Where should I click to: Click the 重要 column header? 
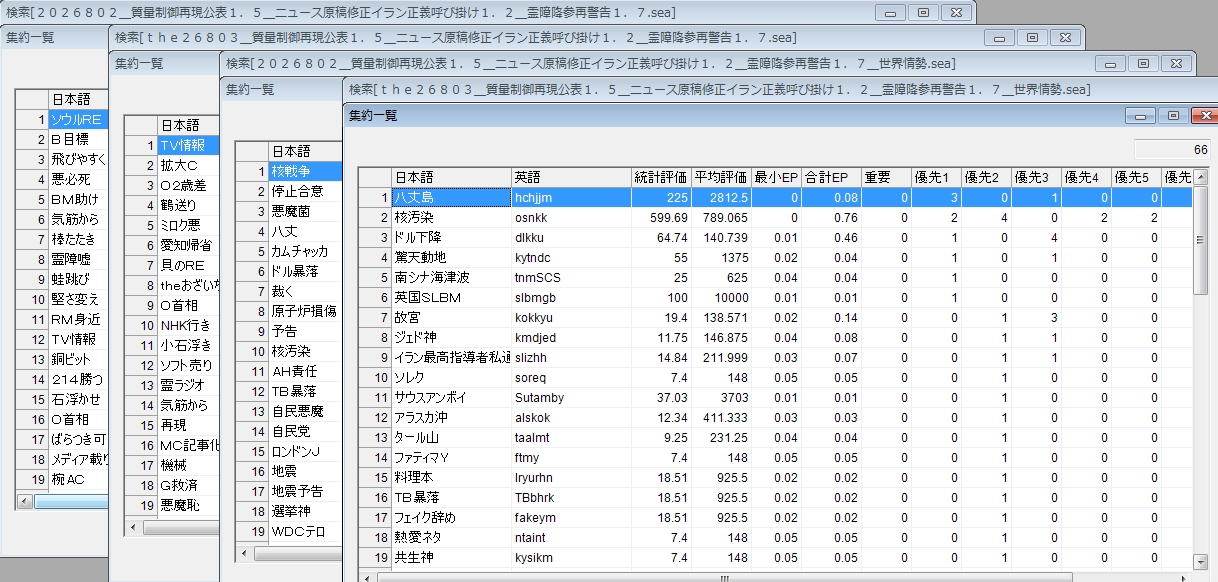click(x=886, y=177)
